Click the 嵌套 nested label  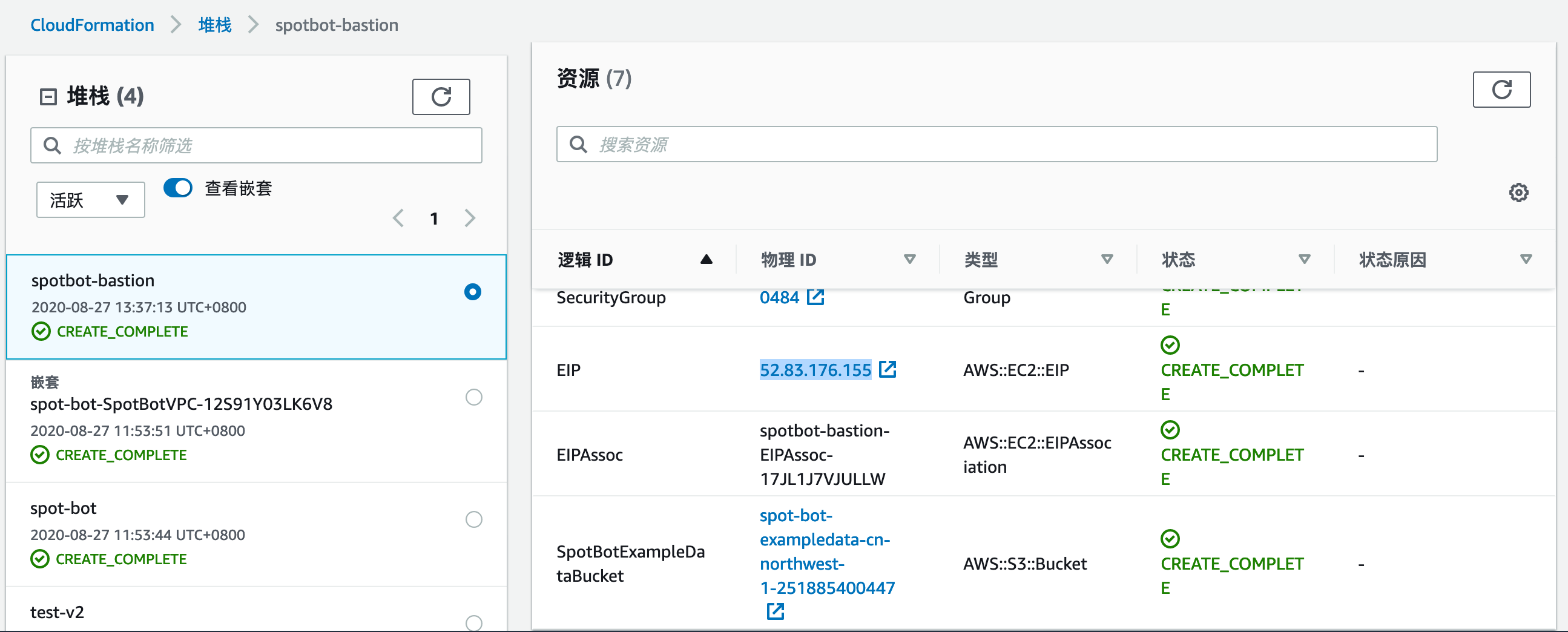click(x=44, y=382)
